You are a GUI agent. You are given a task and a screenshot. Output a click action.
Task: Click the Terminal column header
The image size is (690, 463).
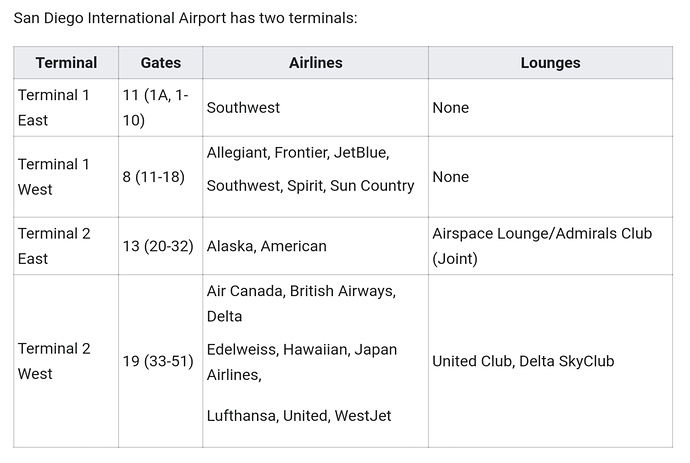coord(66,63)
